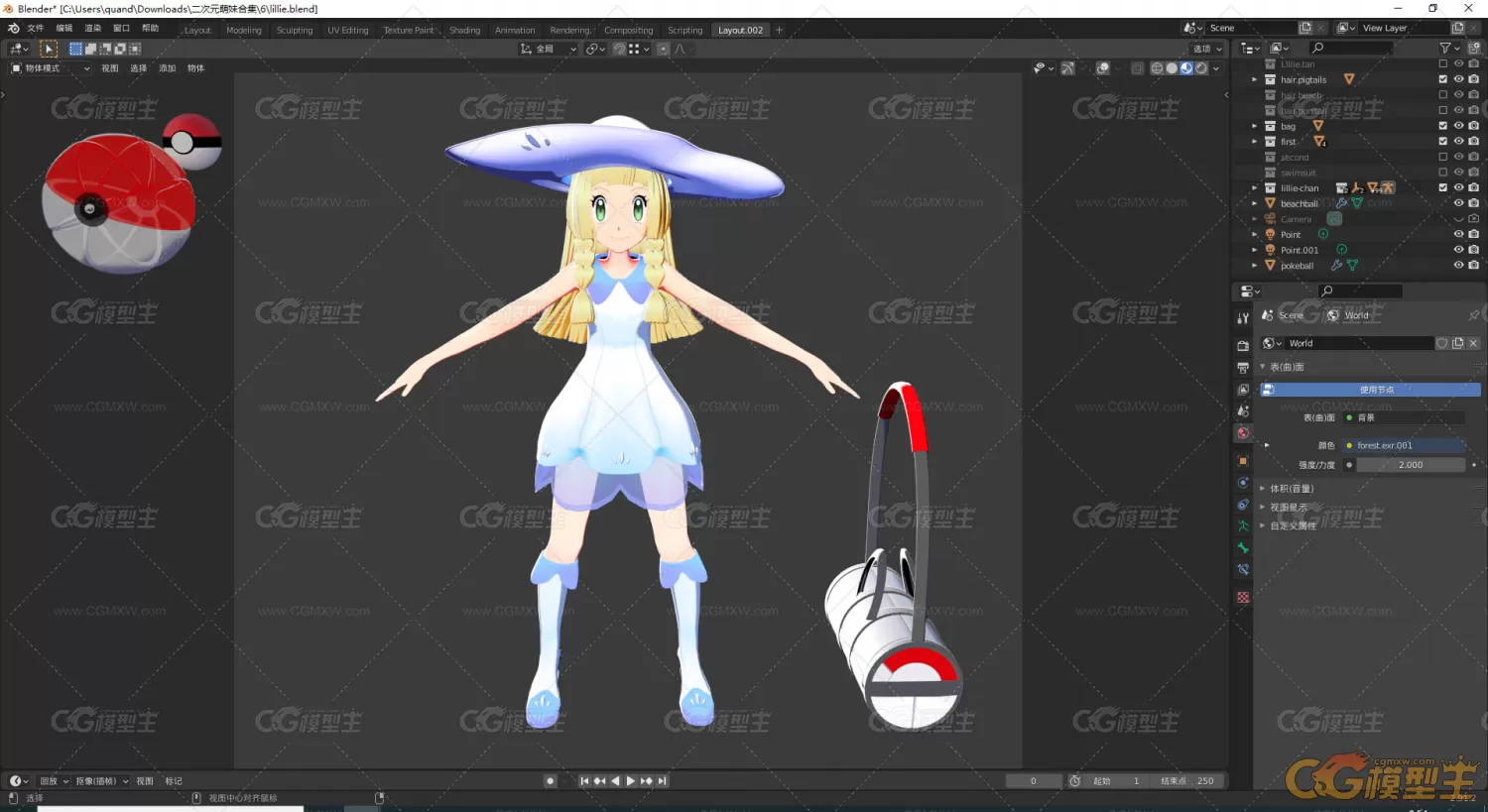Expand the pokeball object tree

(1255, 266)
